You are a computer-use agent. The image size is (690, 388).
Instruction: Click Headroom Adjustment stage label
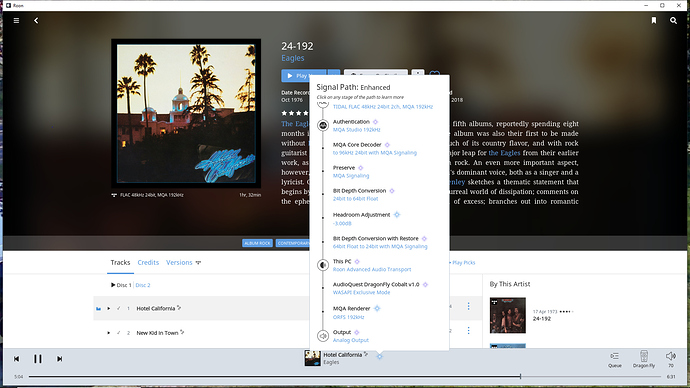click(361, 215)
